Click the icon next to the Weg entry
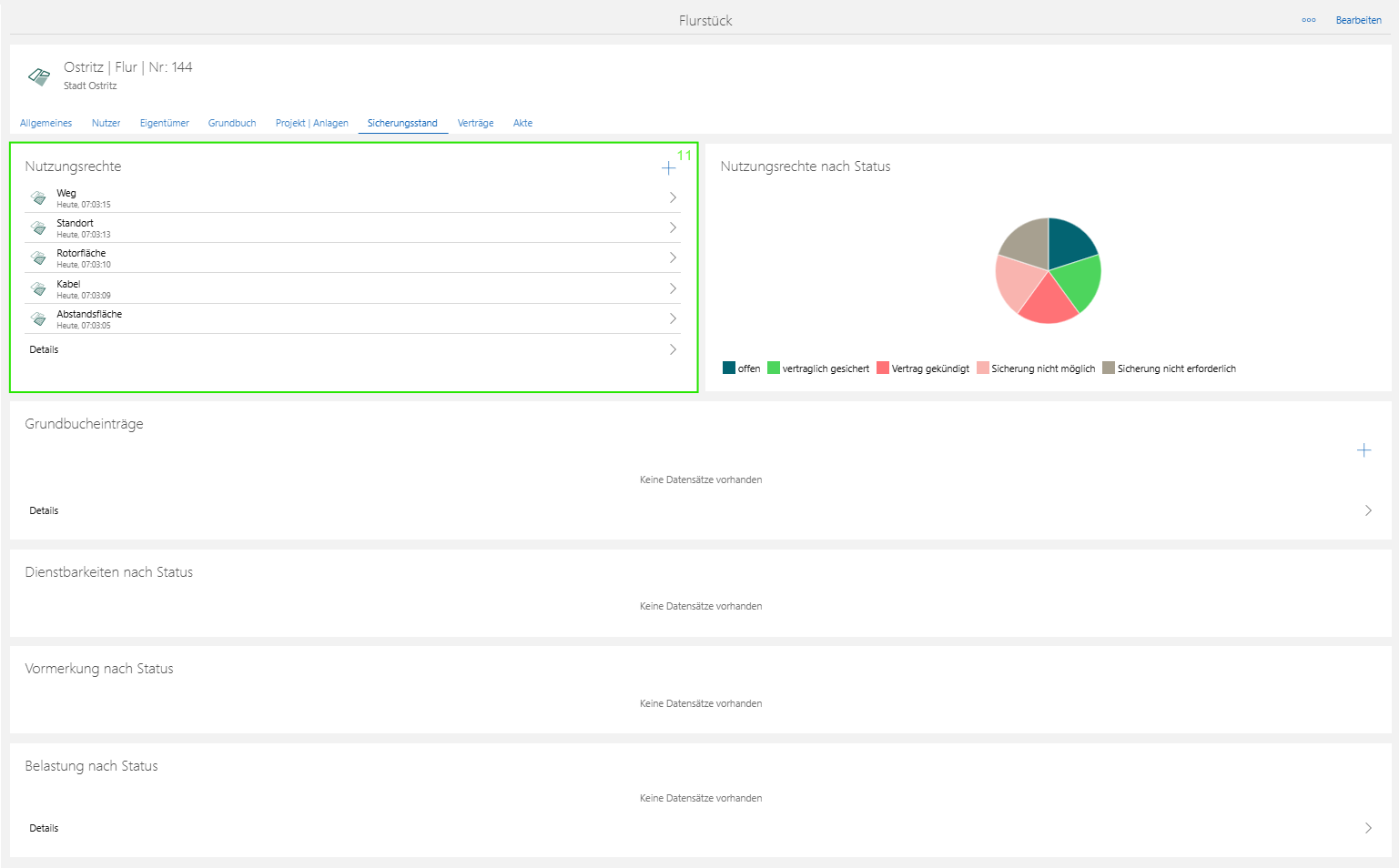Viewport: 1399px width, 868px height. (x=38, y=197)
